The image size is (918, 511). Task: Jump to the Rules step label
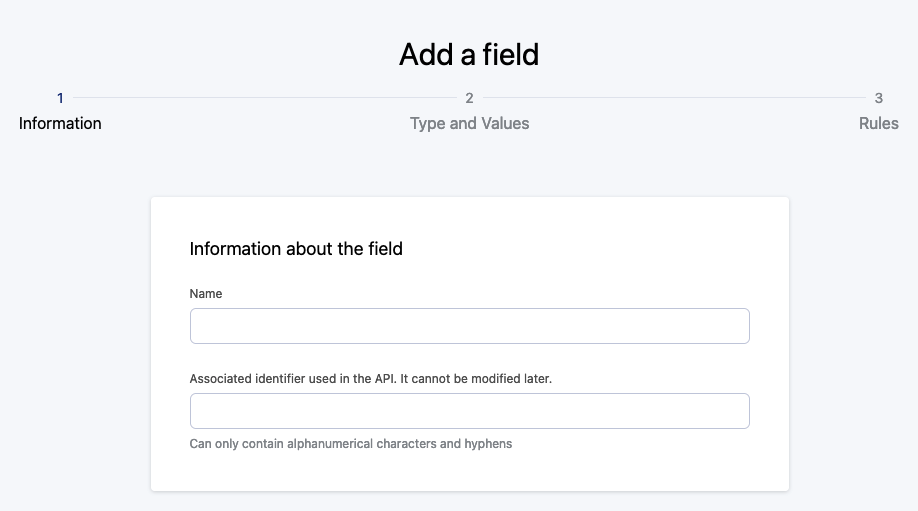coord(878,124)
